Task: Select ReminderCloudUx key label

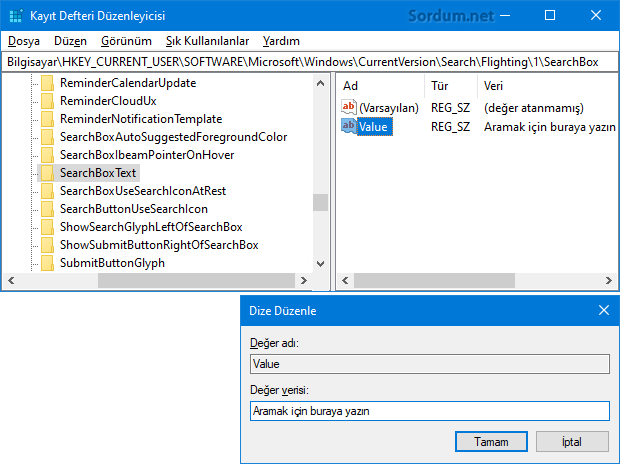Action: click(x=108, y=101)
